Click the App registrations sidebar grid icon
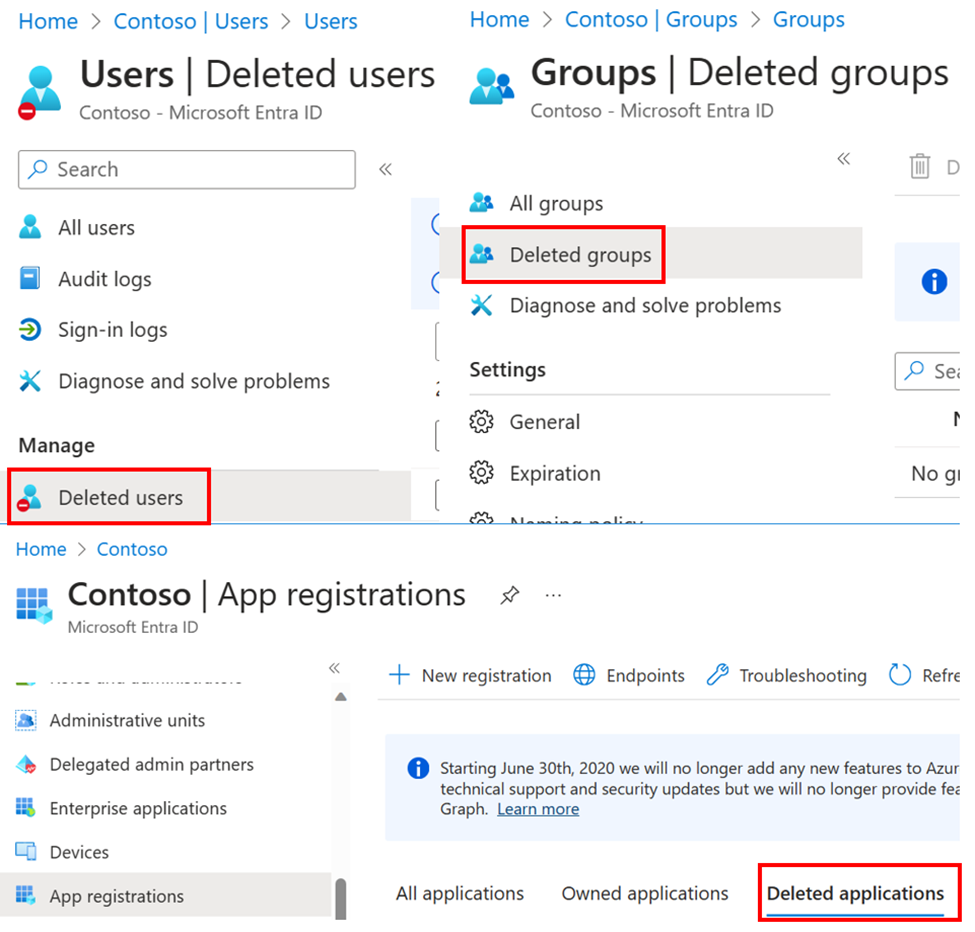The width and height of the screenshot is (975, 932). coord(25,895)
